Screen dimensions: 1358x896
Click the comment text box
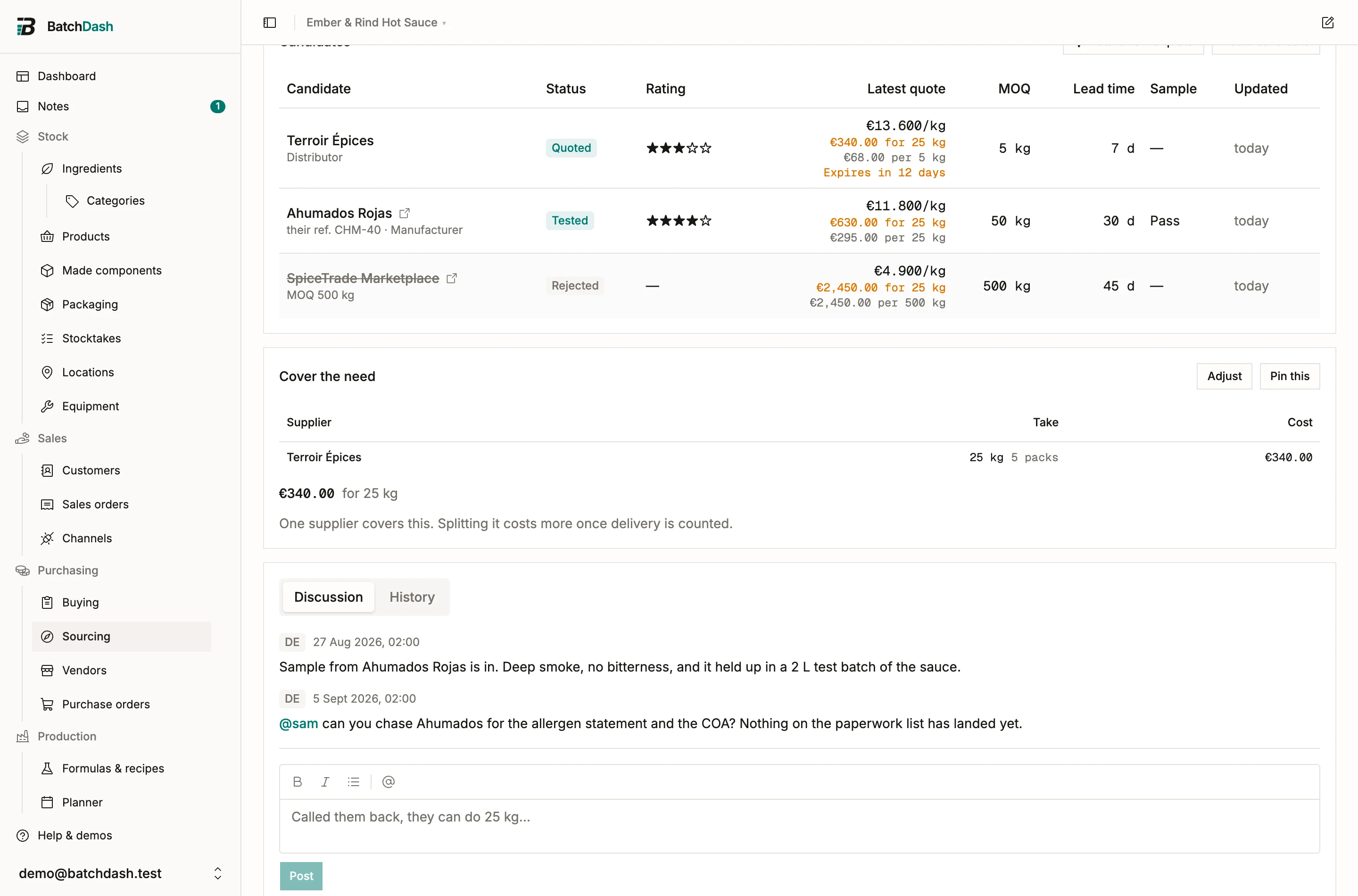(x=799, y=826)
